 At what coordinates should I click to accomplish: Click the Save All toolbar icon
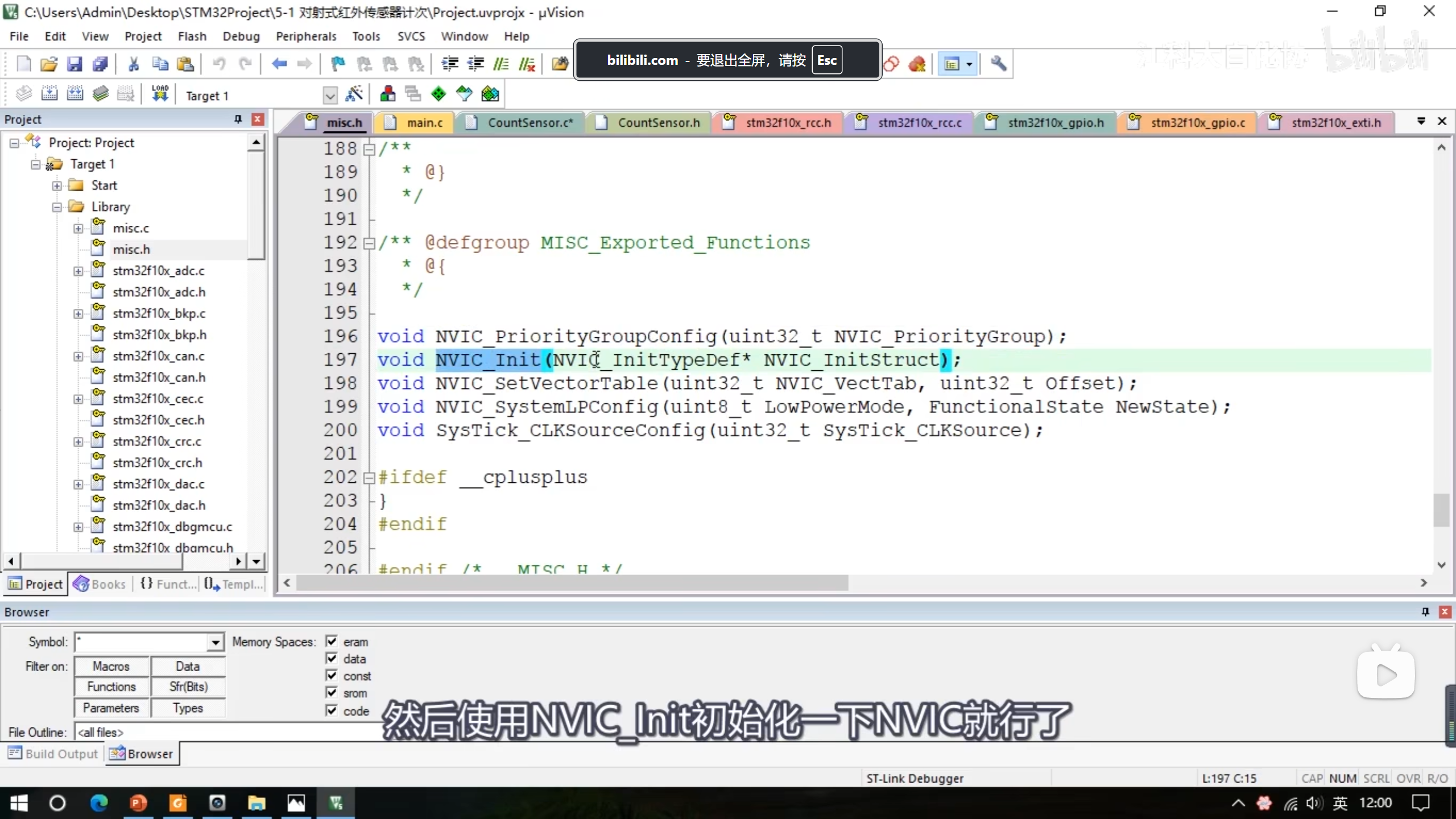click(100, 64)
